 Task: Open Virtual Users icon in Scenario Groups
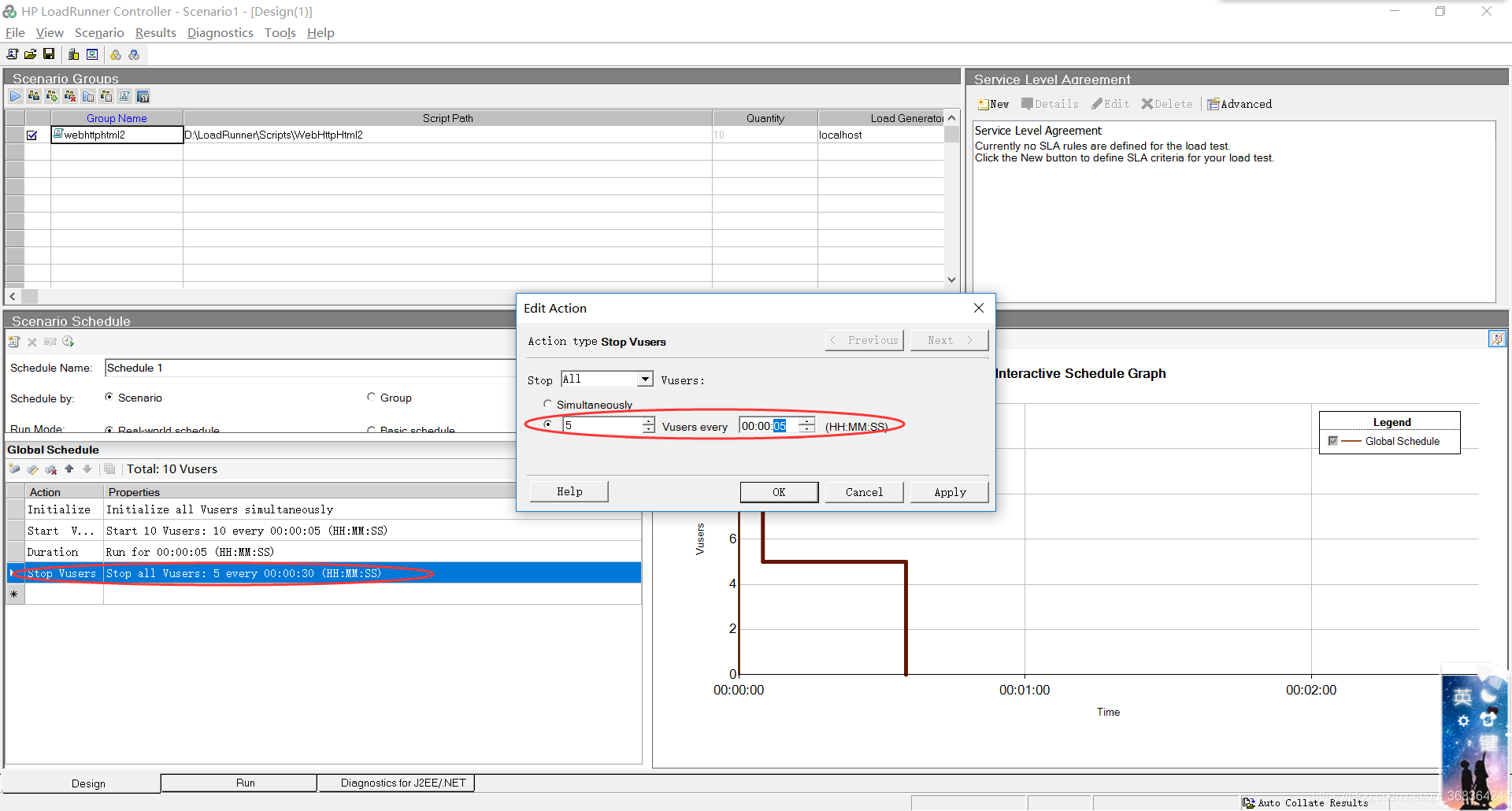pos(34,96)
